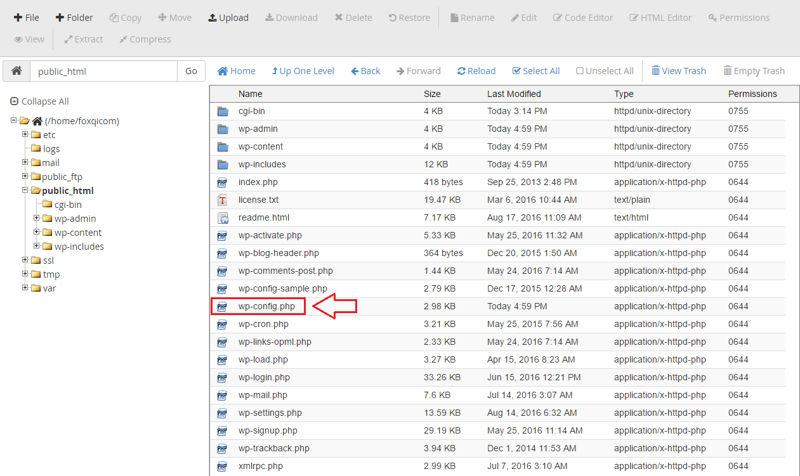Collapse the /home/foxqicom root node
The image size is (800, 476).
click(14, 120)
